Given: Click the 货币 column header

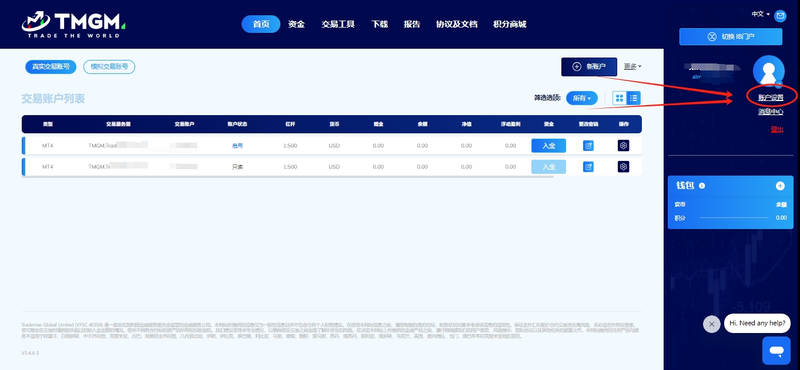Looking at the screenshot, I should tap(334, 125).
